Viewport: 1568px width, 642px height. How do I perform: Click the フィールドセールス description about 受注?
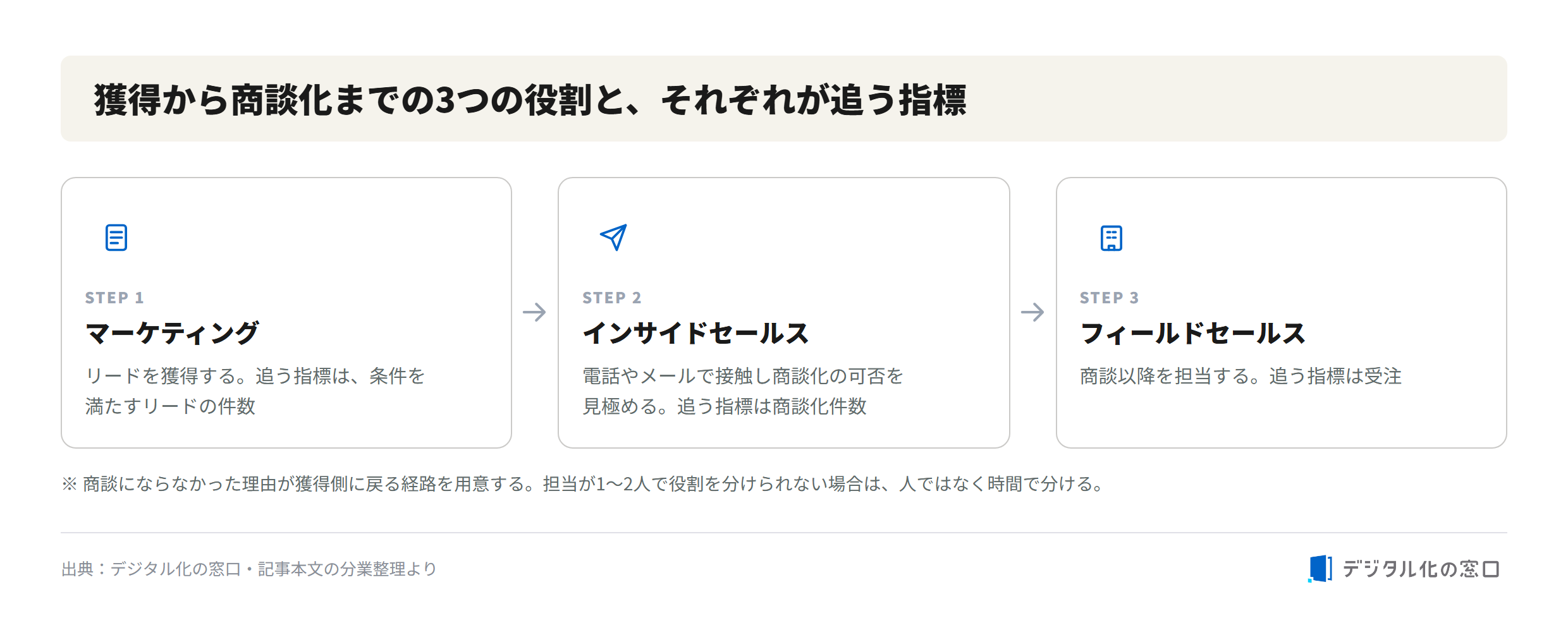click(1240, 376)
